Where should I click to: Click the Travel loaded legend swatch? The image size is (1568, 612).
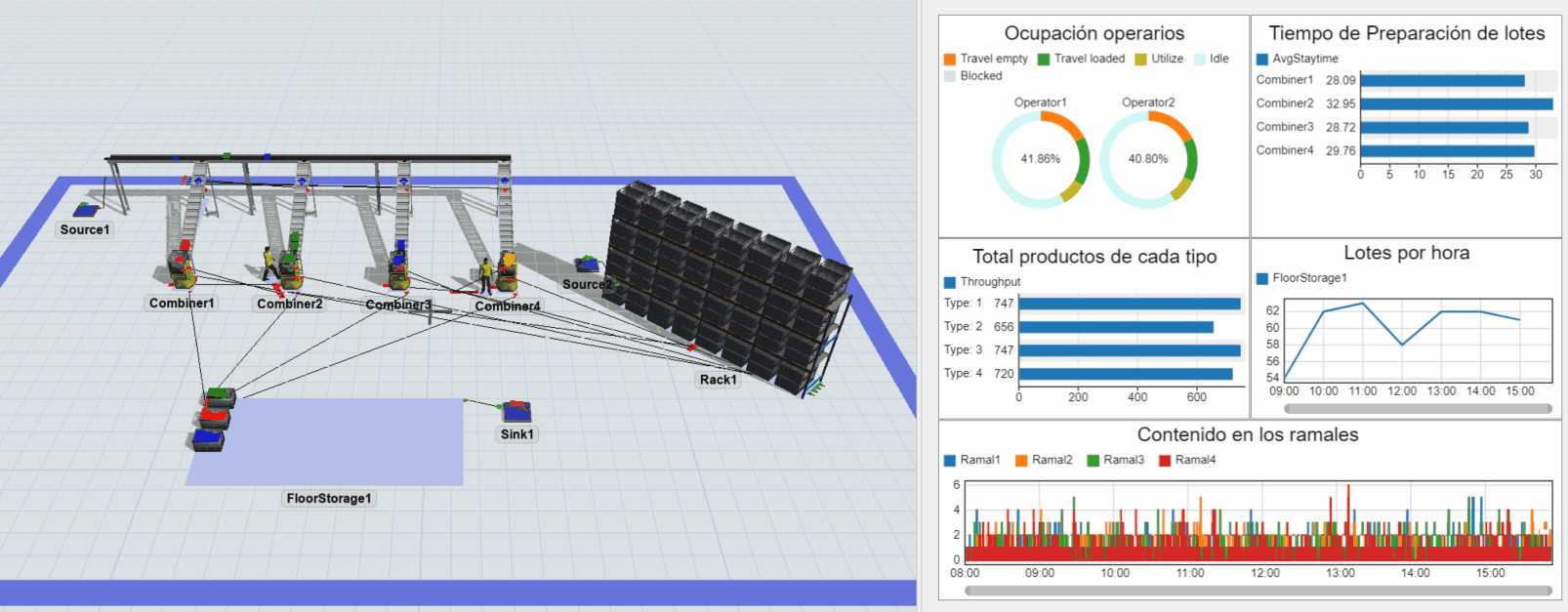tap(1044, 60)
